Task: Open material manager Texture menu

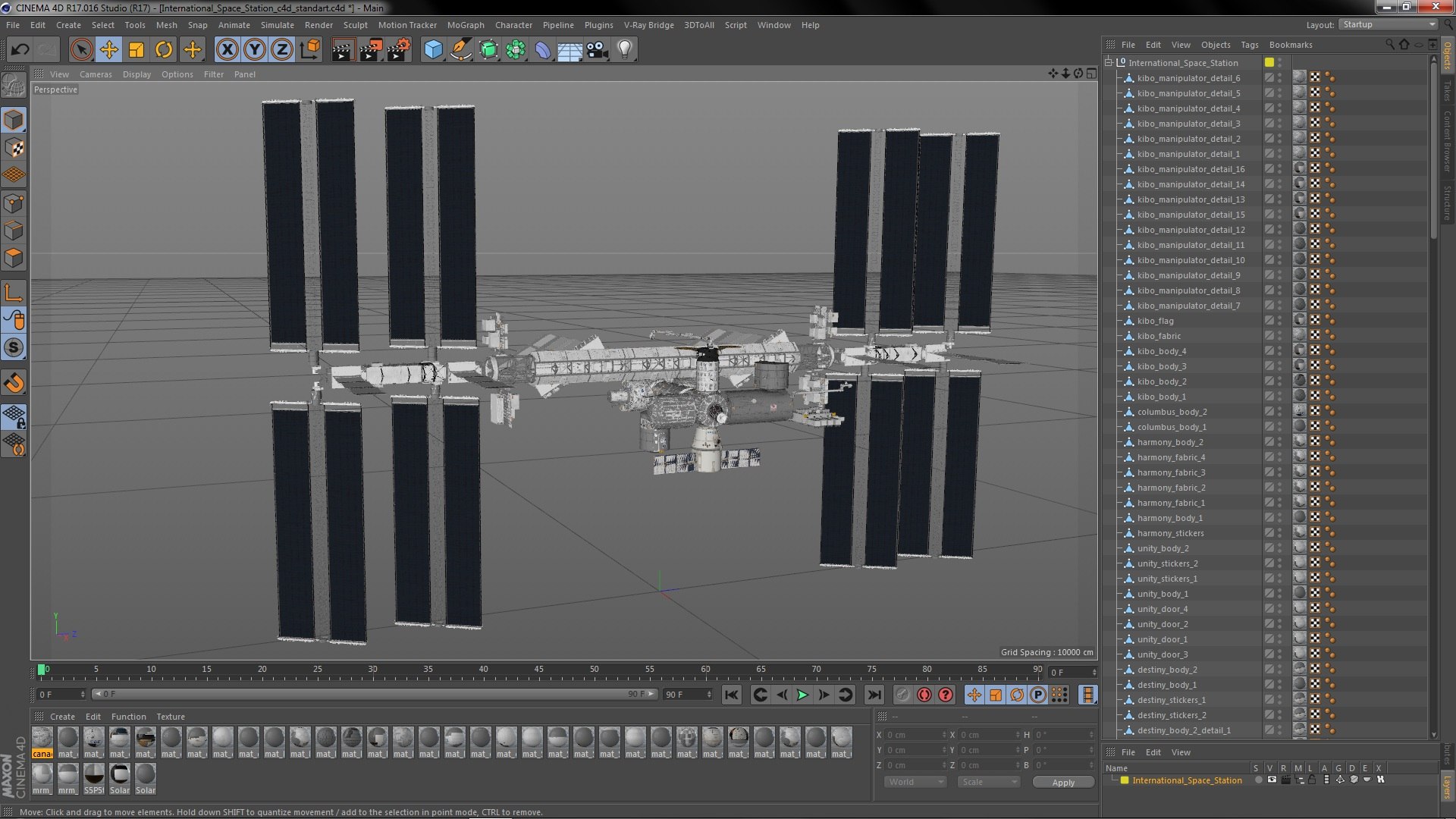Action: 171,717
